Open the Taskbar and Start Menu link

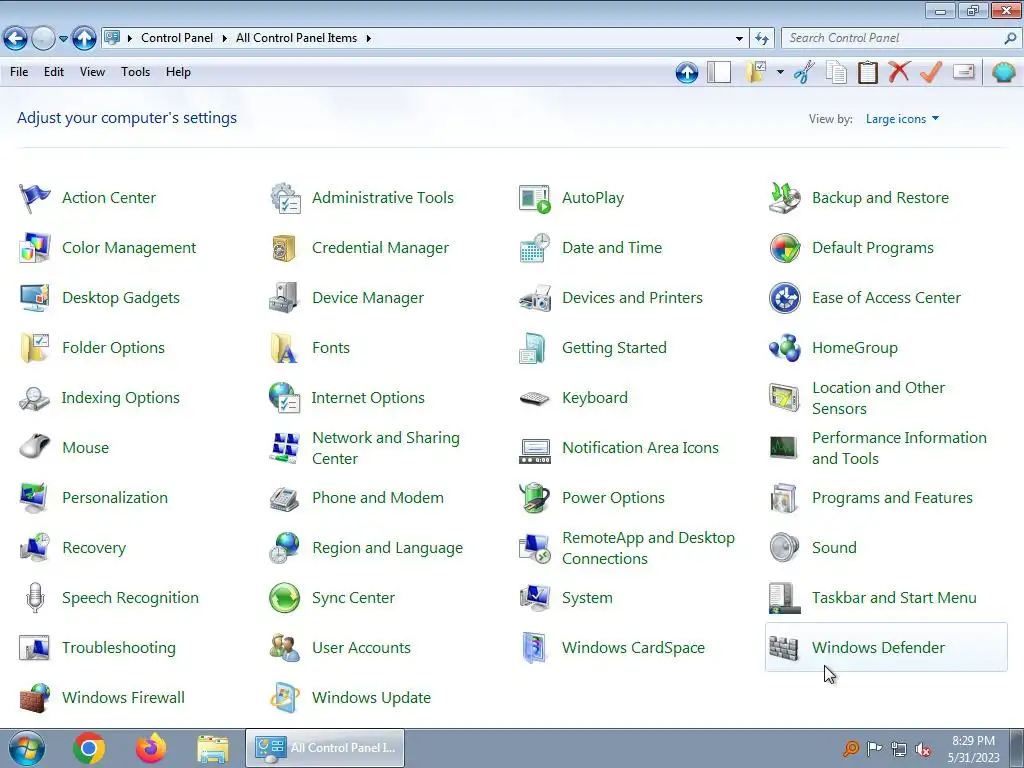(x=893, y=598)
